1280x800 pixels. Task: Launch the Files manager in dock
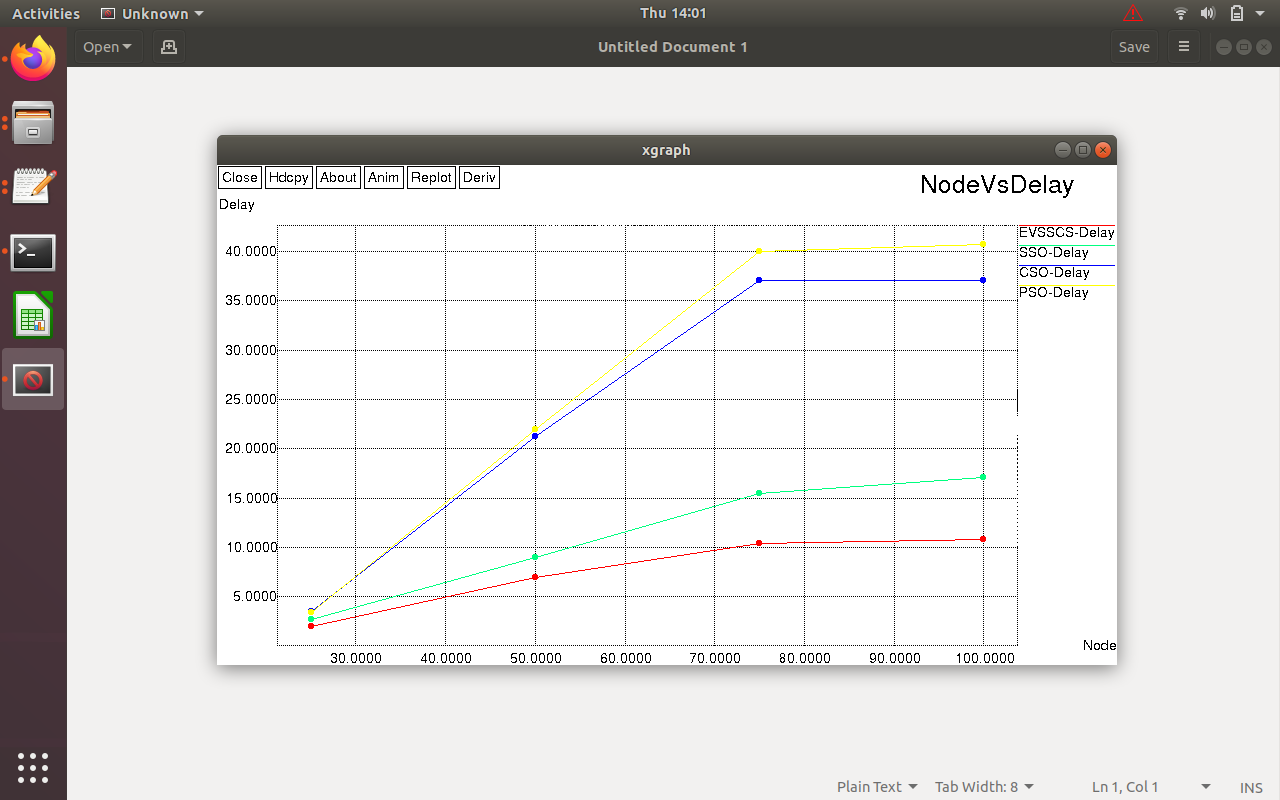click(x=33, y=123)
